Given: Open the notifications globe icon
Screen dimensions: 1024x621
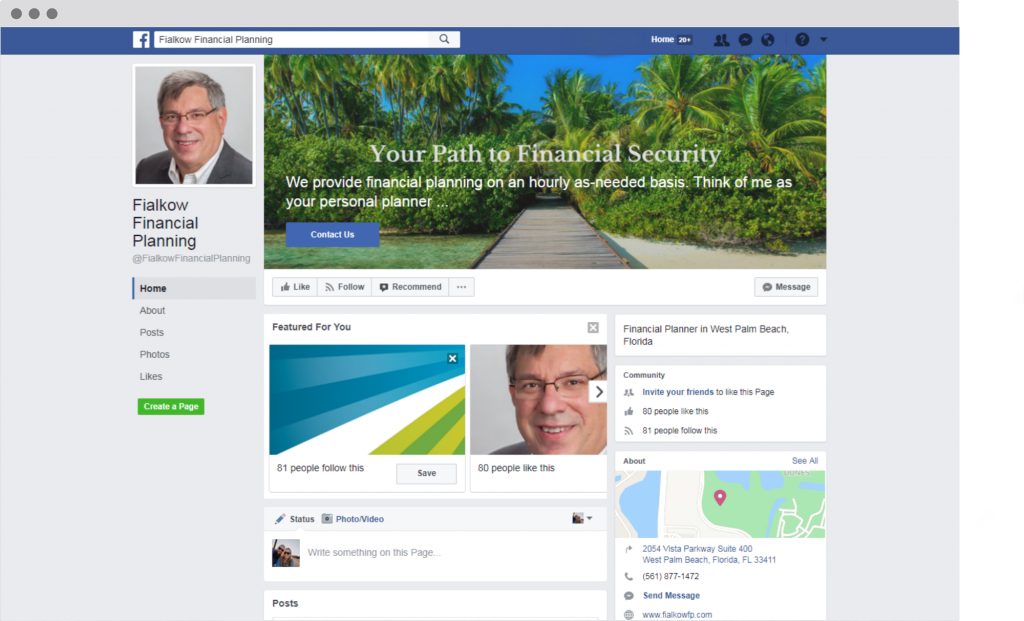Looking at the screenshot, I should coord(768,40).
